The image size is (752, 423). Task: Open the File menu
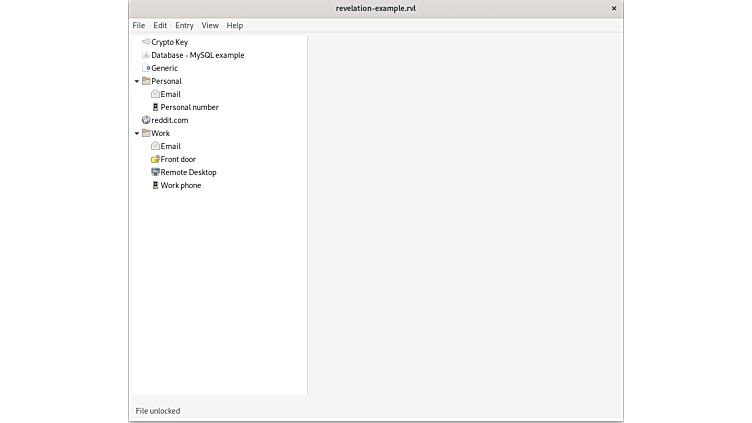[139, 25]
